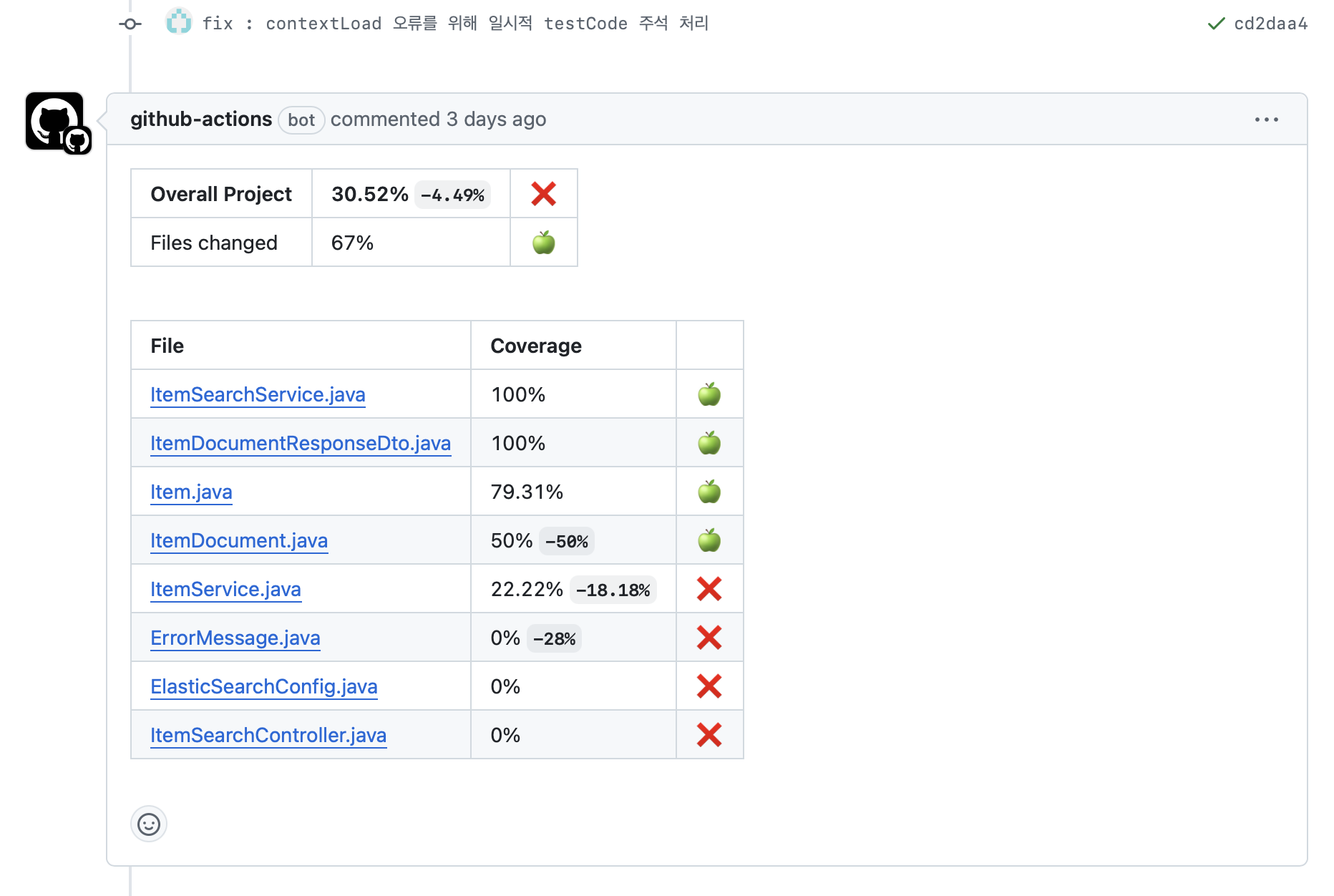Add a reaction with the smiley button

coord(149,824)
